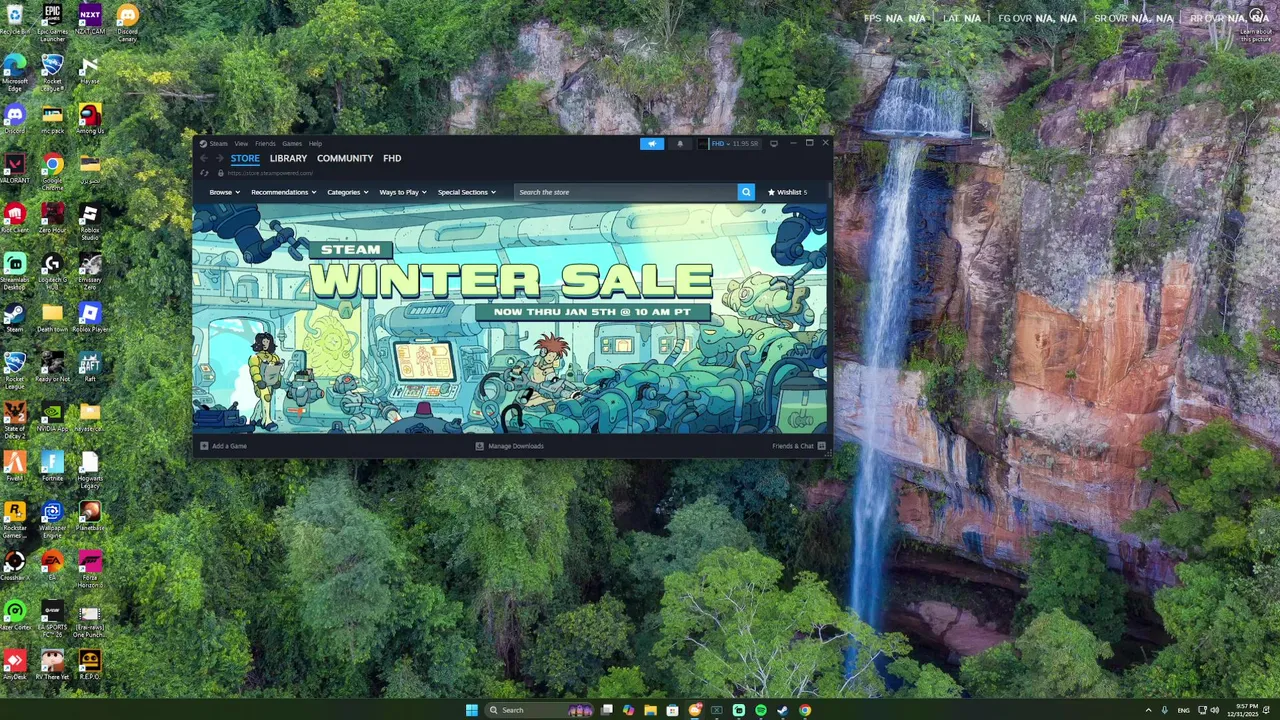The height and width of the screenshot is (720, 1280).
Task: Click the taskbar Search box
Action: (540, 710)
